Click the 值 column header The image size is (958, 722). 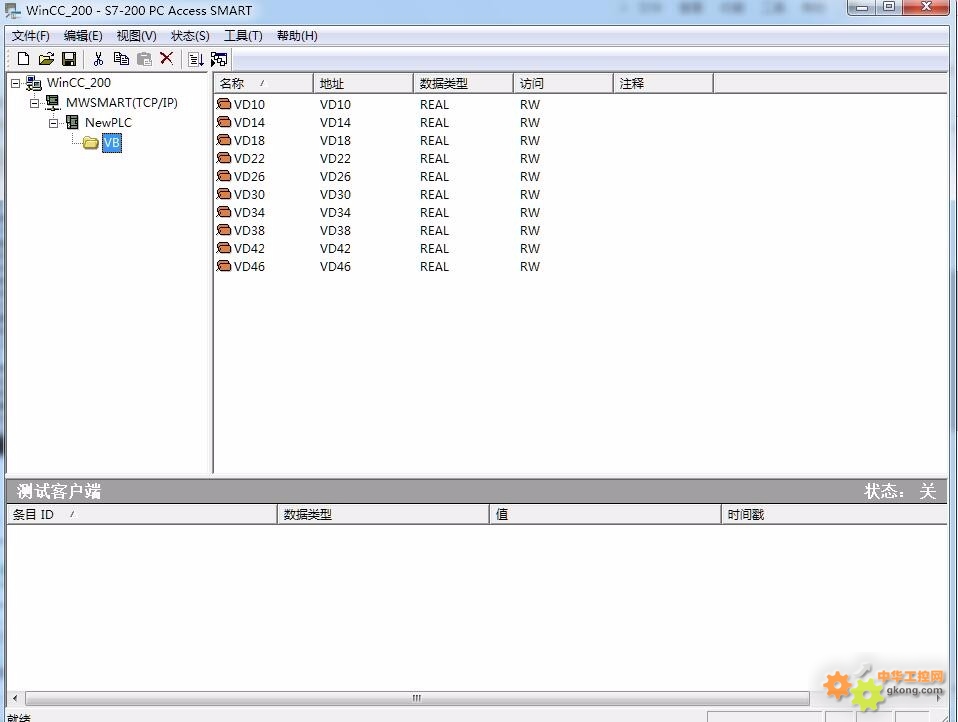point(605,514)
